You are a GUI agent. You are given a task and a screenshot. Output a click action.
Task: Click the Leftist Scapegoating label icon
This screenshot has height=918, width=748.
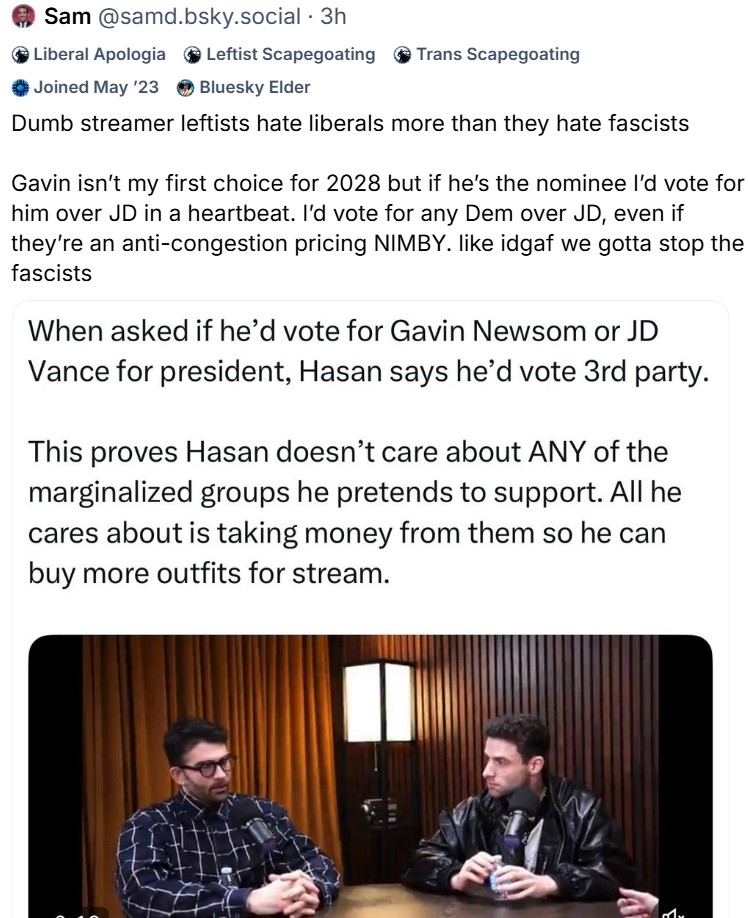[x=193, y=55]
